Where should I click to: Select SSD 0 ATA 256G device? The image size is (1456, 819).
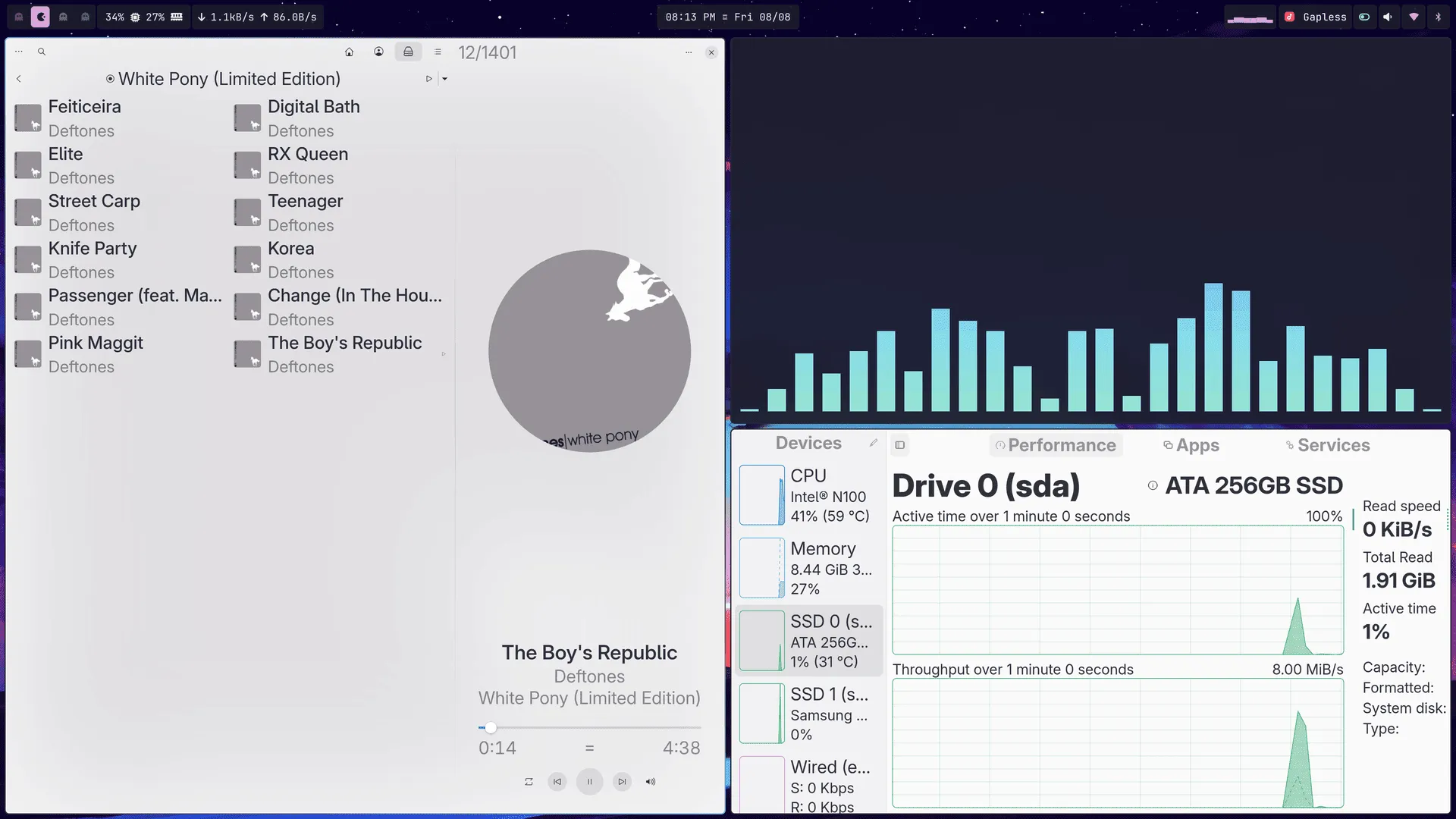click(x=809, y=641)
